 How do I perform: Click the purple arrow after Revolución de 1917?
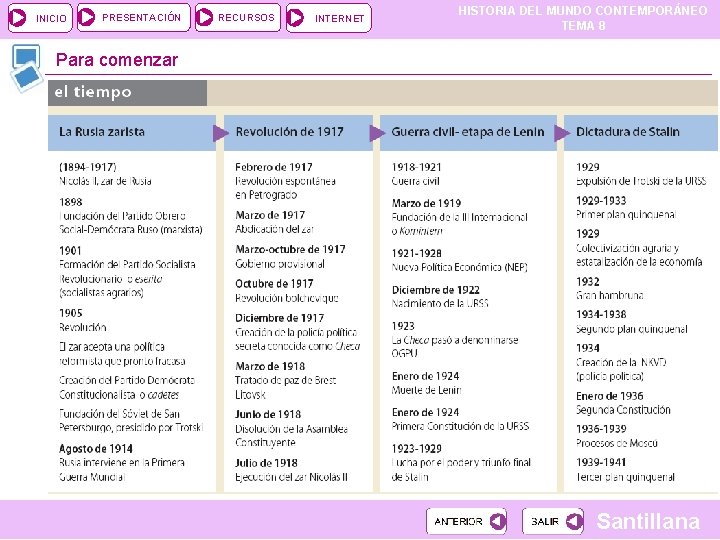point(377,133)
